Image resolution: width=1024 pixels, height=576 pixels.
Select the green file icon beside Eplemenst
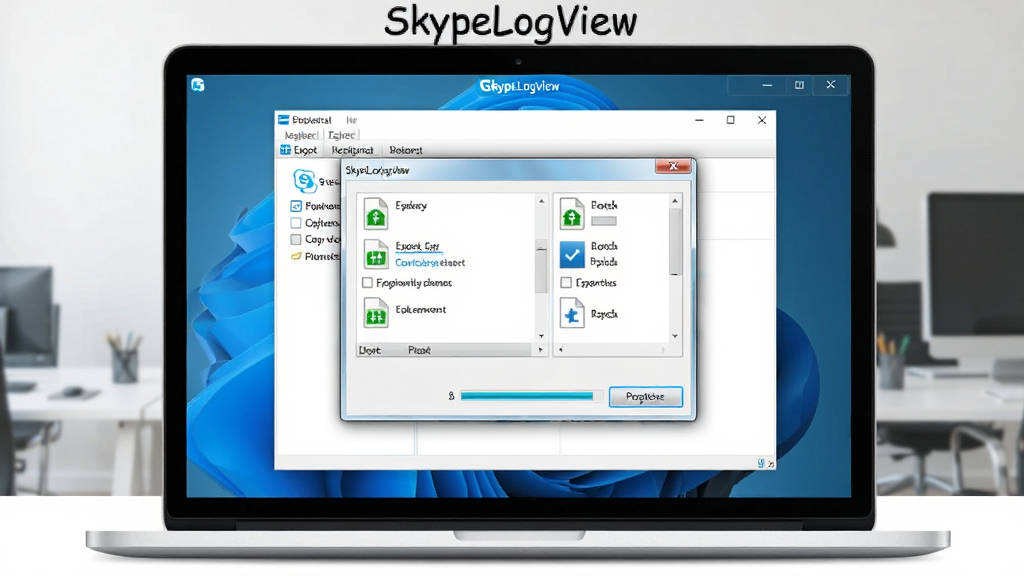[376, 312]
